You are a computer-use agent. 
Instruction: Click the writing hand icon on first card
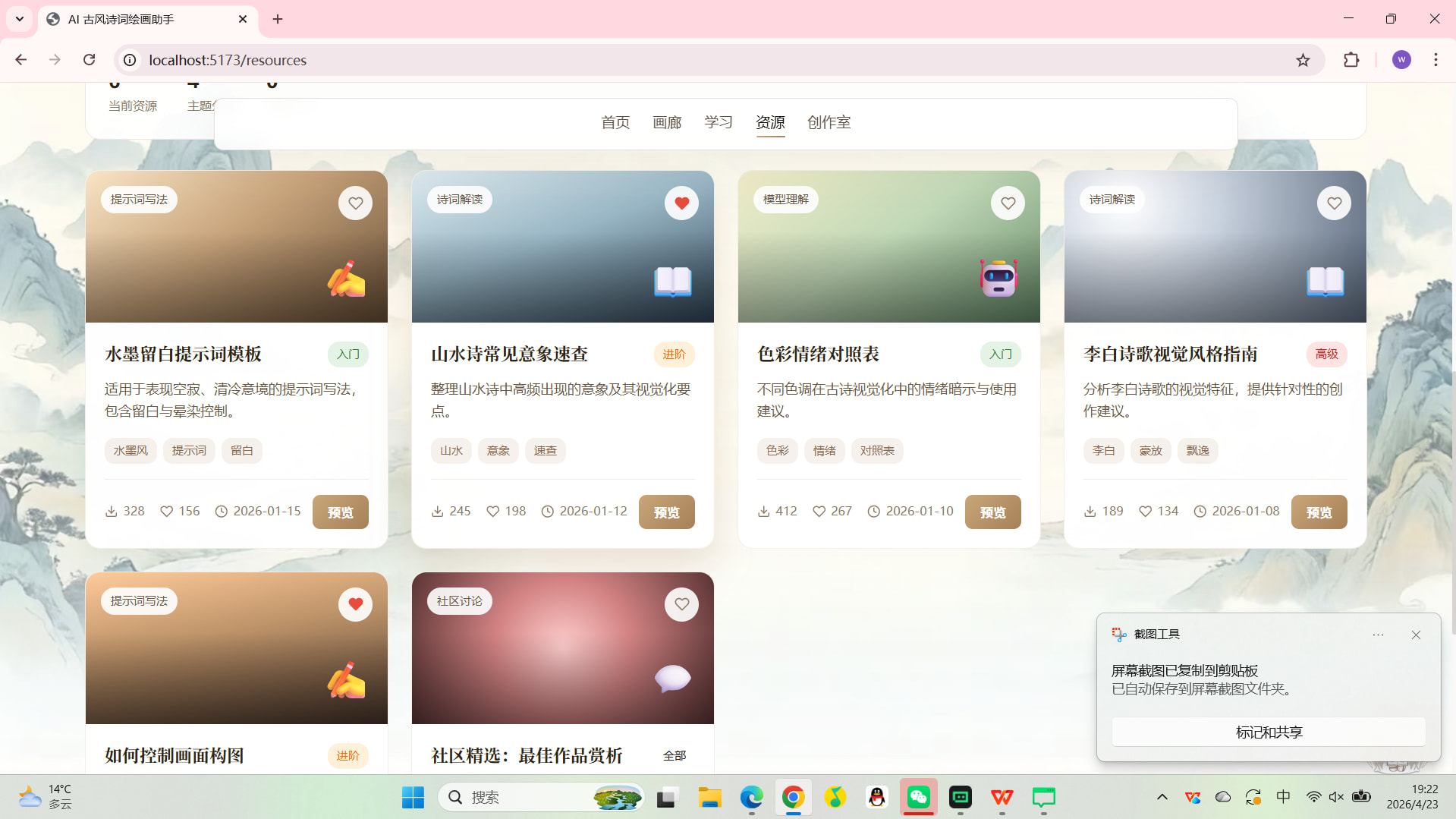pyautogui.click(x=346, y=279)
